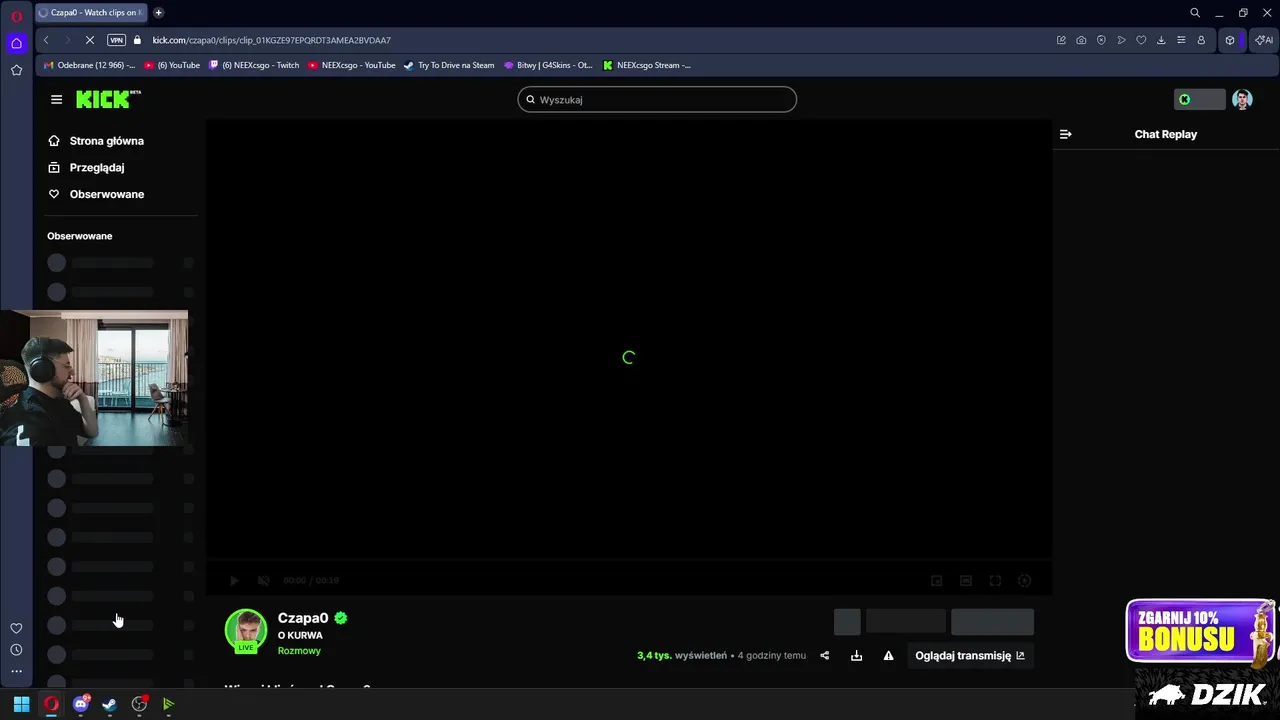Stop the page from loading
Viewport: 1280px width, 720px height.
click(x=89, y=40)
